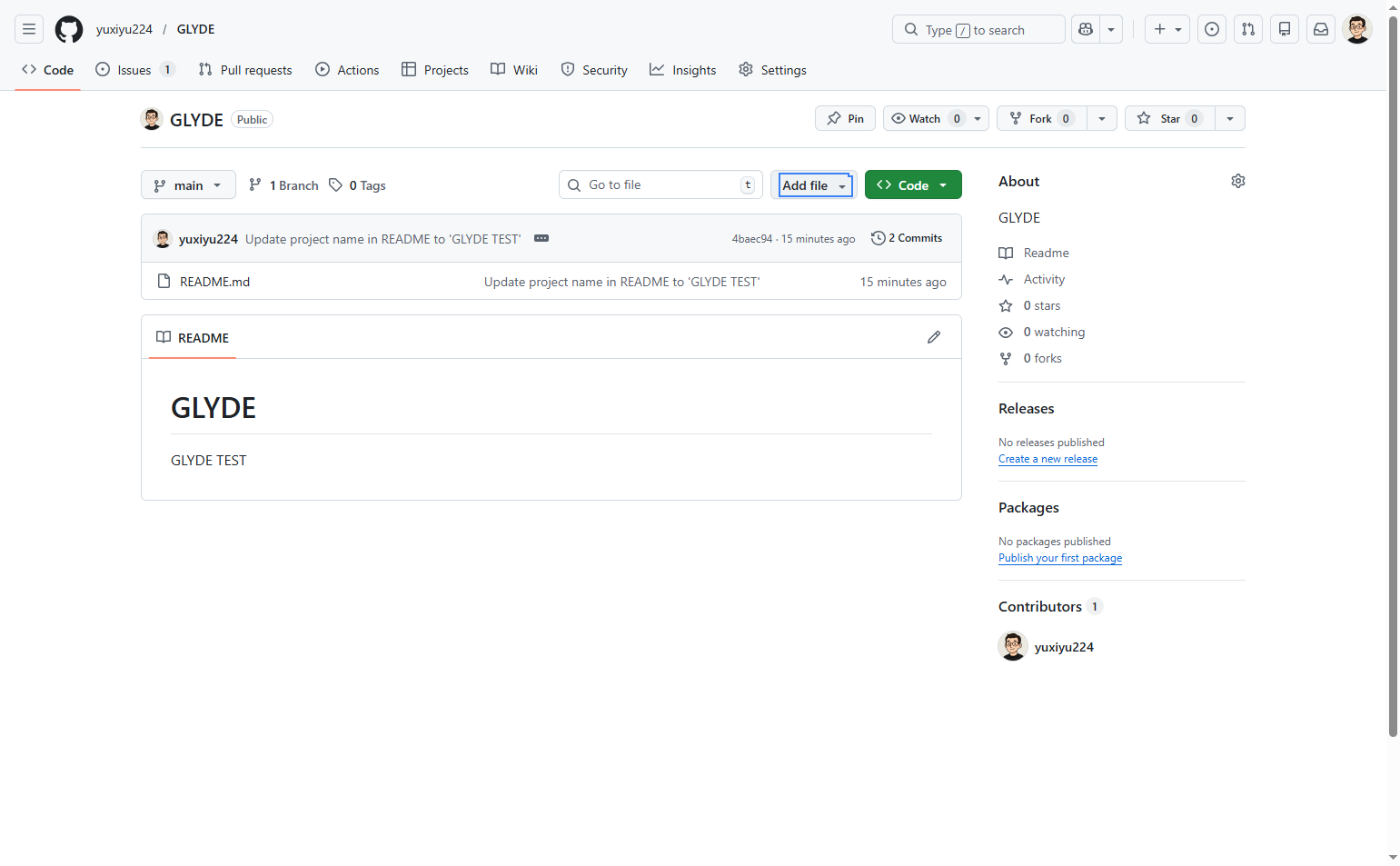Open the pull requests icon in the header
1400x866 pixels.
[x=1248, y=29]
